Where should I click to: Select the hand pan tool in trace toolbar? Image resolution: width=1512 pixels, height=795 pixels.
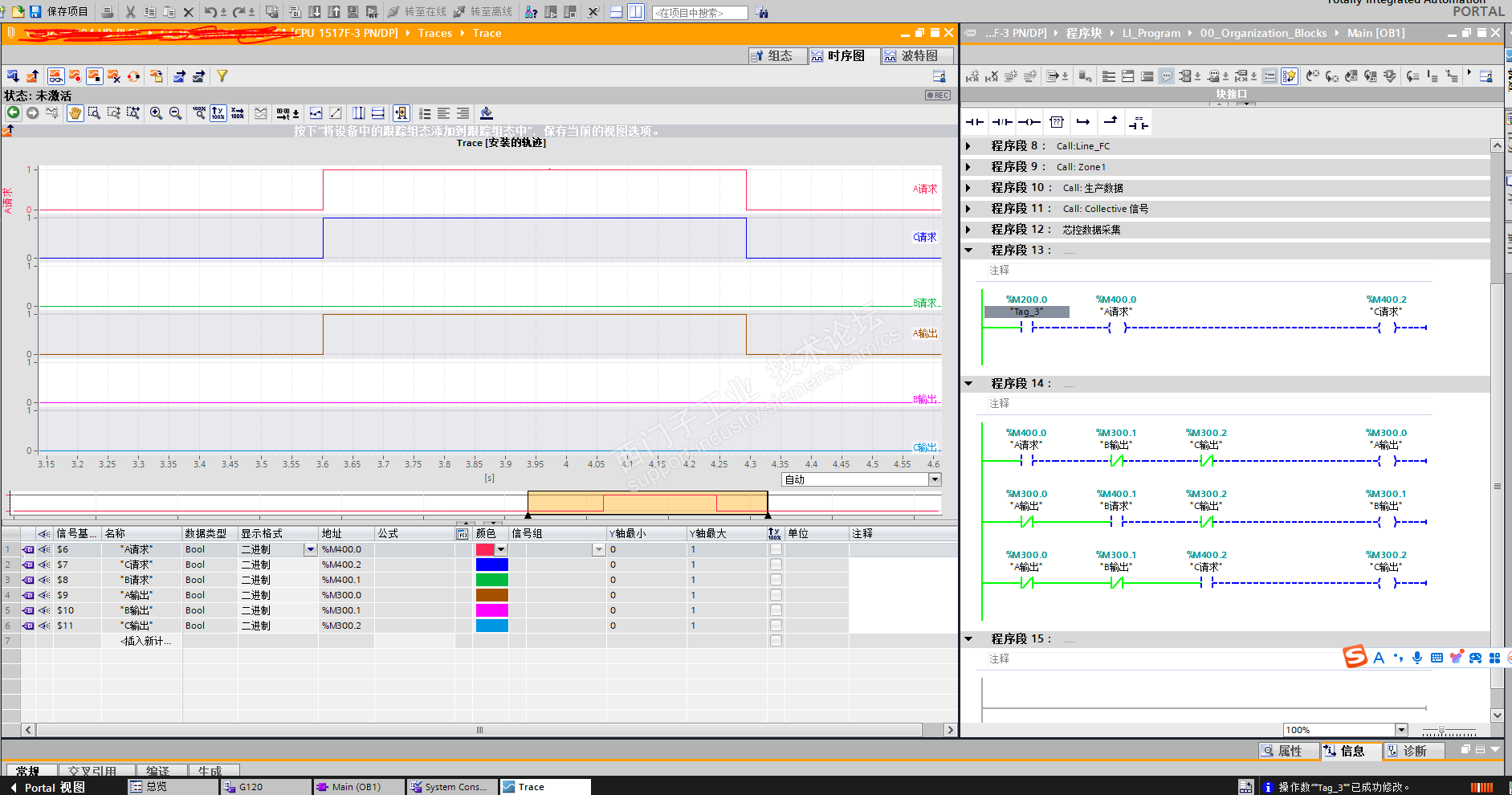tap(75, 113)
